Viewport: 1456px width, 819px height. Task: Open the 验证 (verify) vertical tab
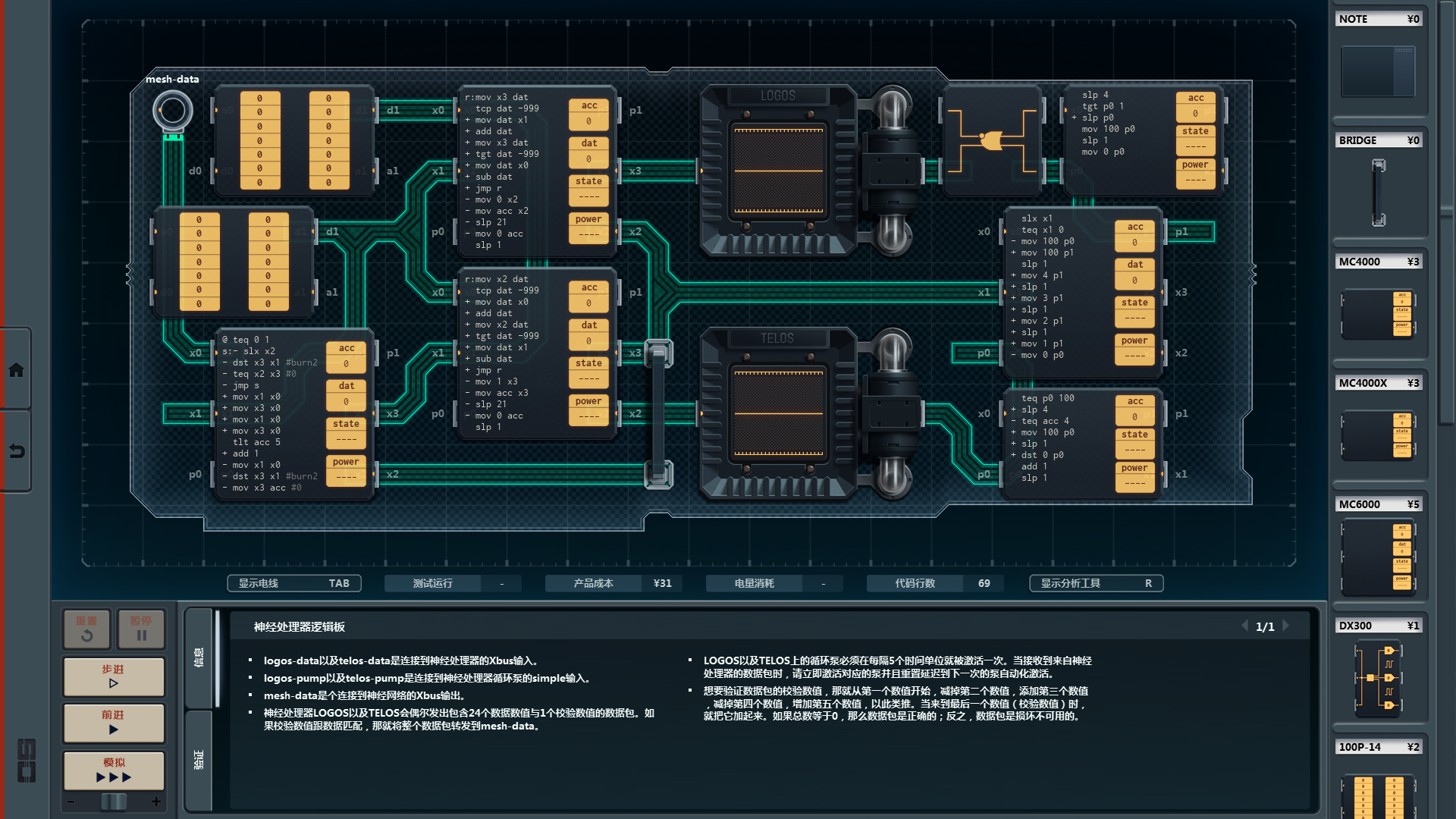click(199, 760)
